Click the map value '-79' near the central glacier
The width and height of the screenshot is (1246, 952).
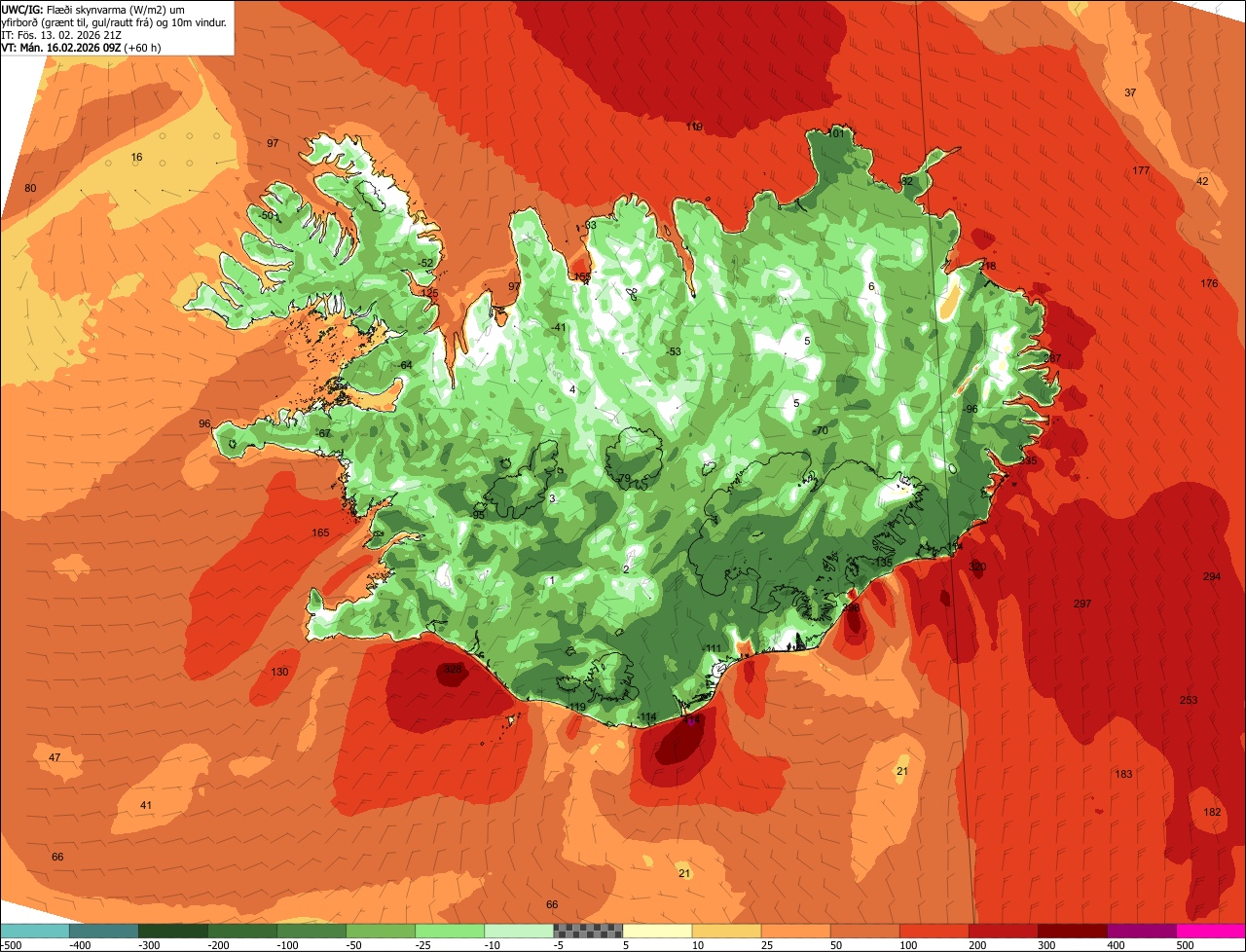click(x=623, y=478)
